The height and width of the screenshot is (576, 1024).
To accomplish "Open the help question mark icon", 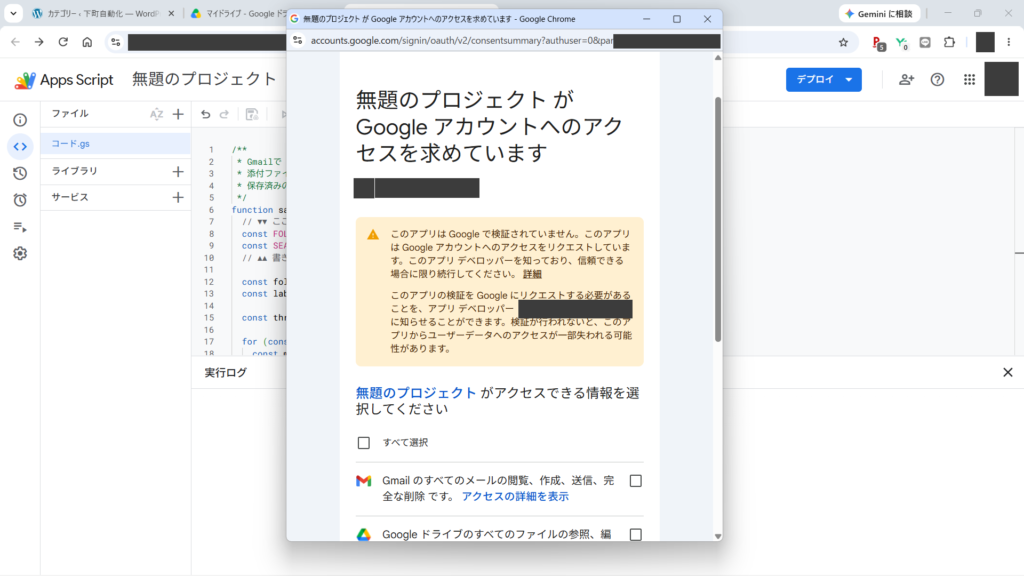I will [x=937, y=80].
